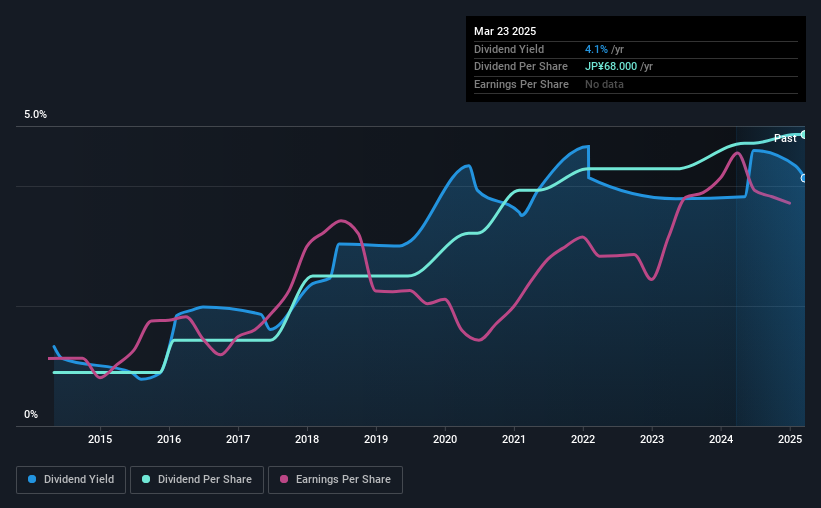
Task: Toggle the Earnings Per Share legend button
Action: click(x=335, y=480)
